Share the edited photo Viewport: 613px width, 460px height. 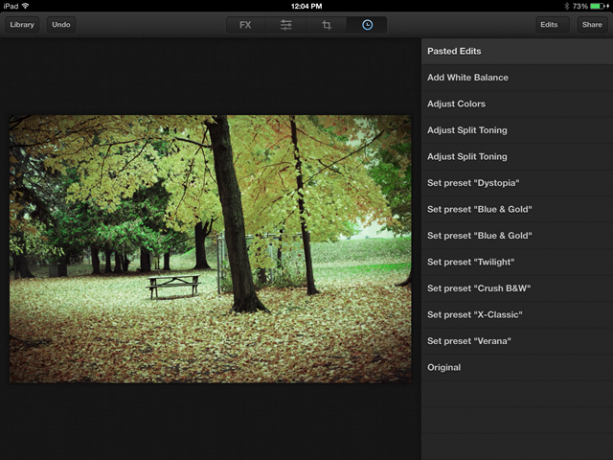coord(592,25)
